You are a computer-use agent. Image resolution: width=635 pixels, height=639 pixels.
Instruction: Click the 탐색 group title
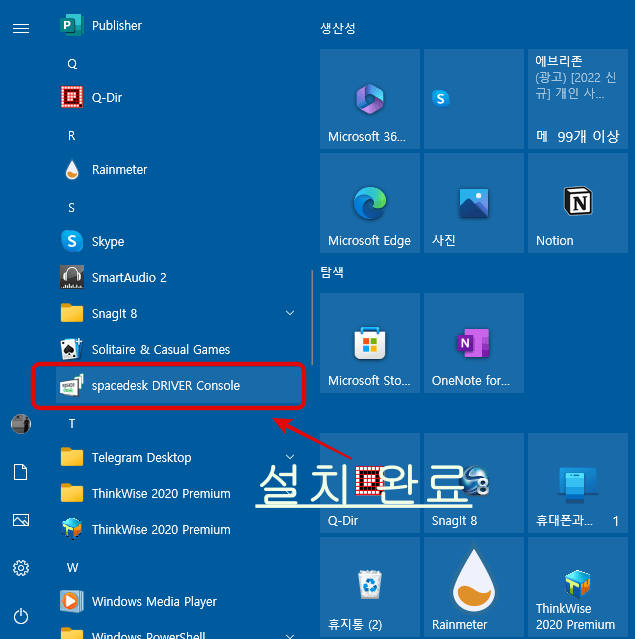pos(332,272)
